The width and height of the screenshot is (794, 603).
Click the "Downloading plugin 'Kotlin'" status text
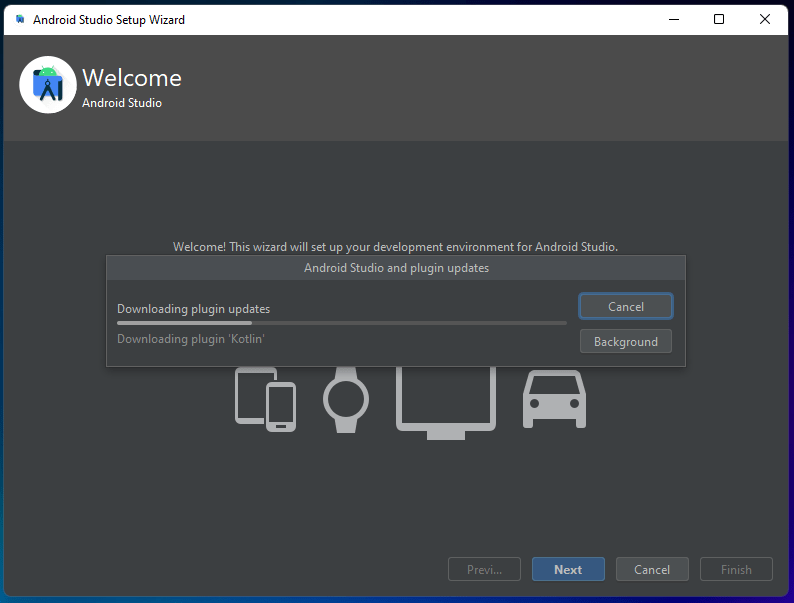point(191,339)
